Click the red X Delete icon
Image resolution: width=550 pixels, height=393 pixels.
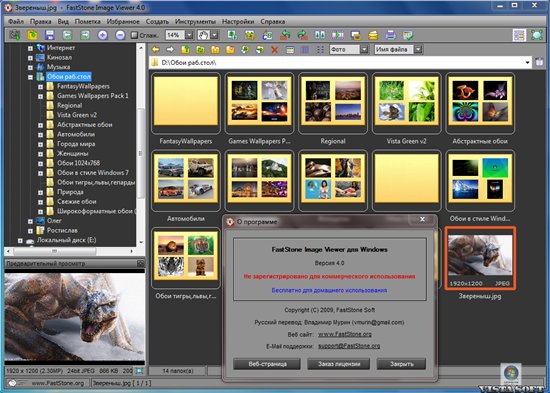tap(275, 50)
